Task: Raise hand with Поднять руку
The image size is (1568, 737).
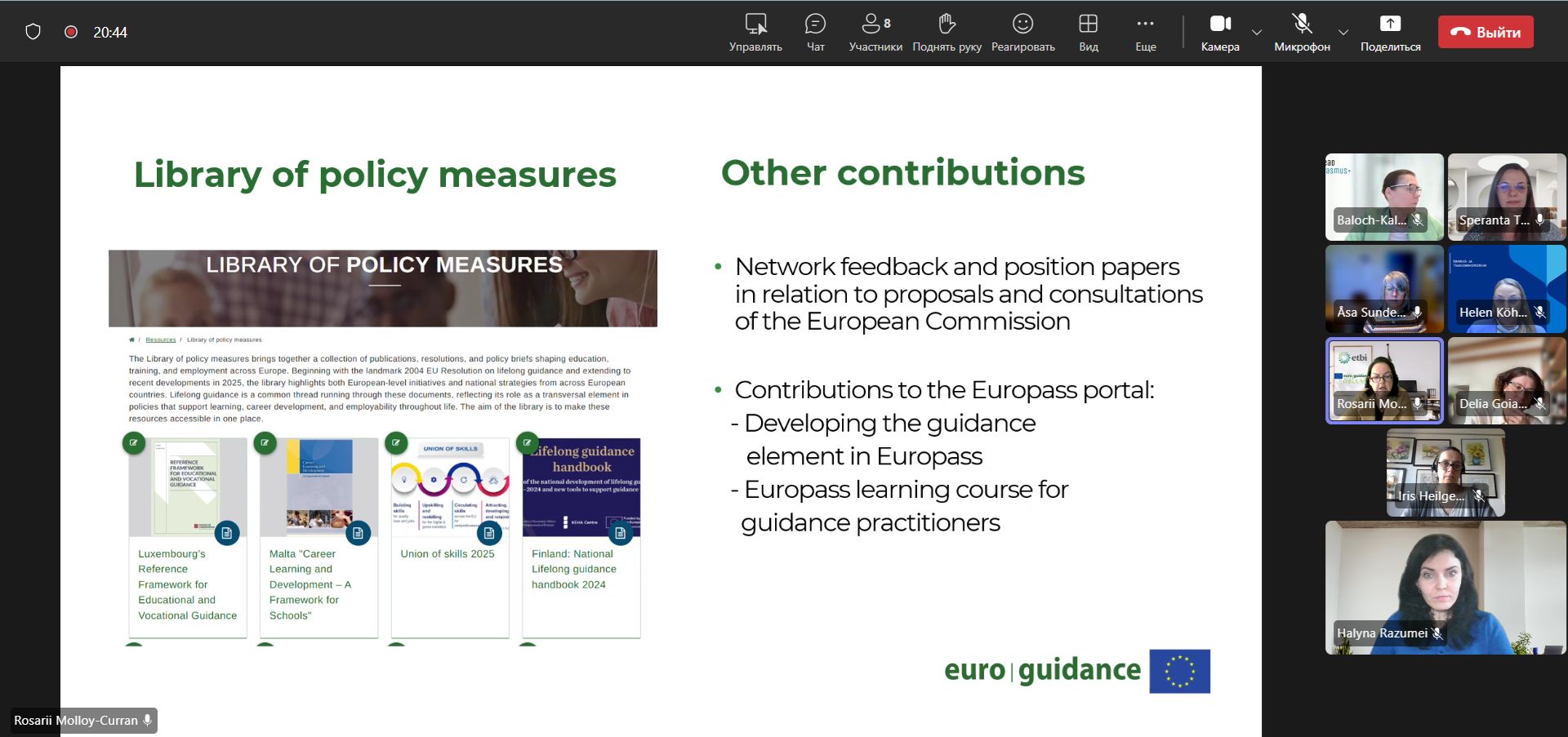Action: click(947, 33)
